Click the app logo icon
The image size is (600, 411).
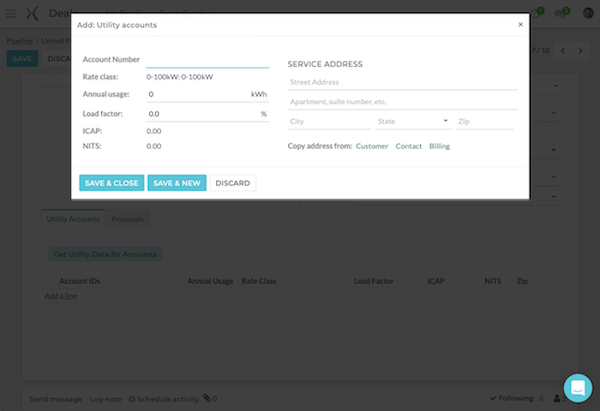pos(32,13)
